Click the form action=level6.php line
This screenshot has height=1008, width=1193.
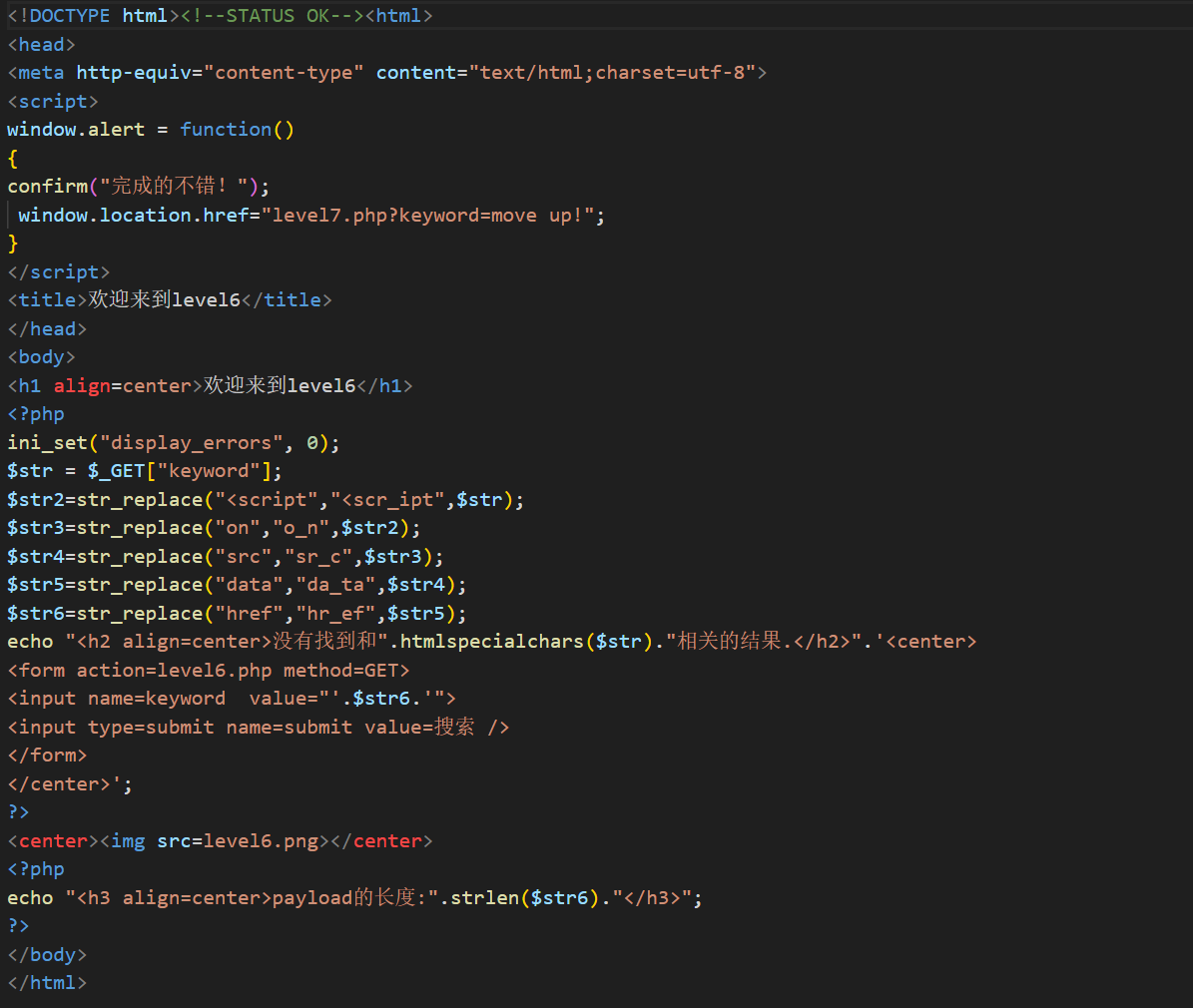(x=209, y=671)
